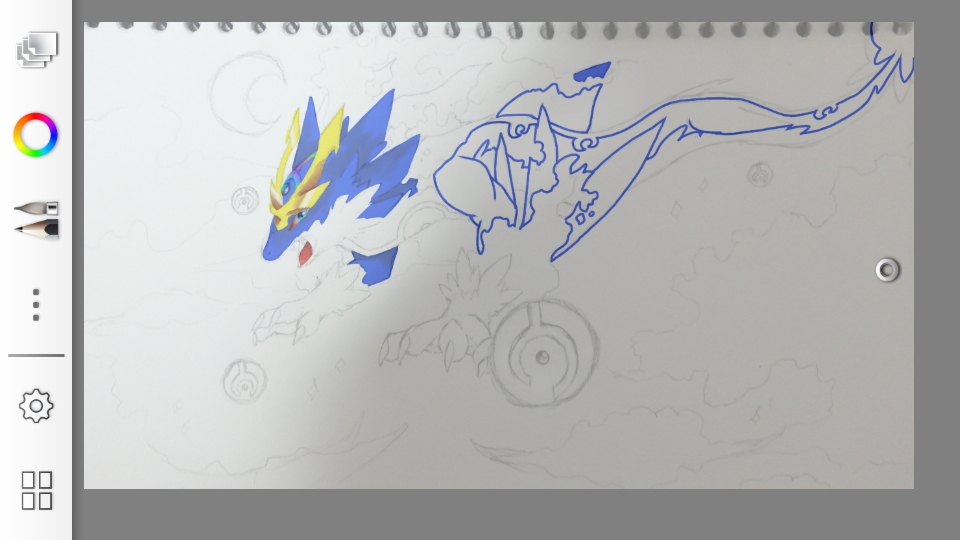Open the brush and pencil selector
The height and width of the screenshot is (540, 960).
tap(36, 219)
